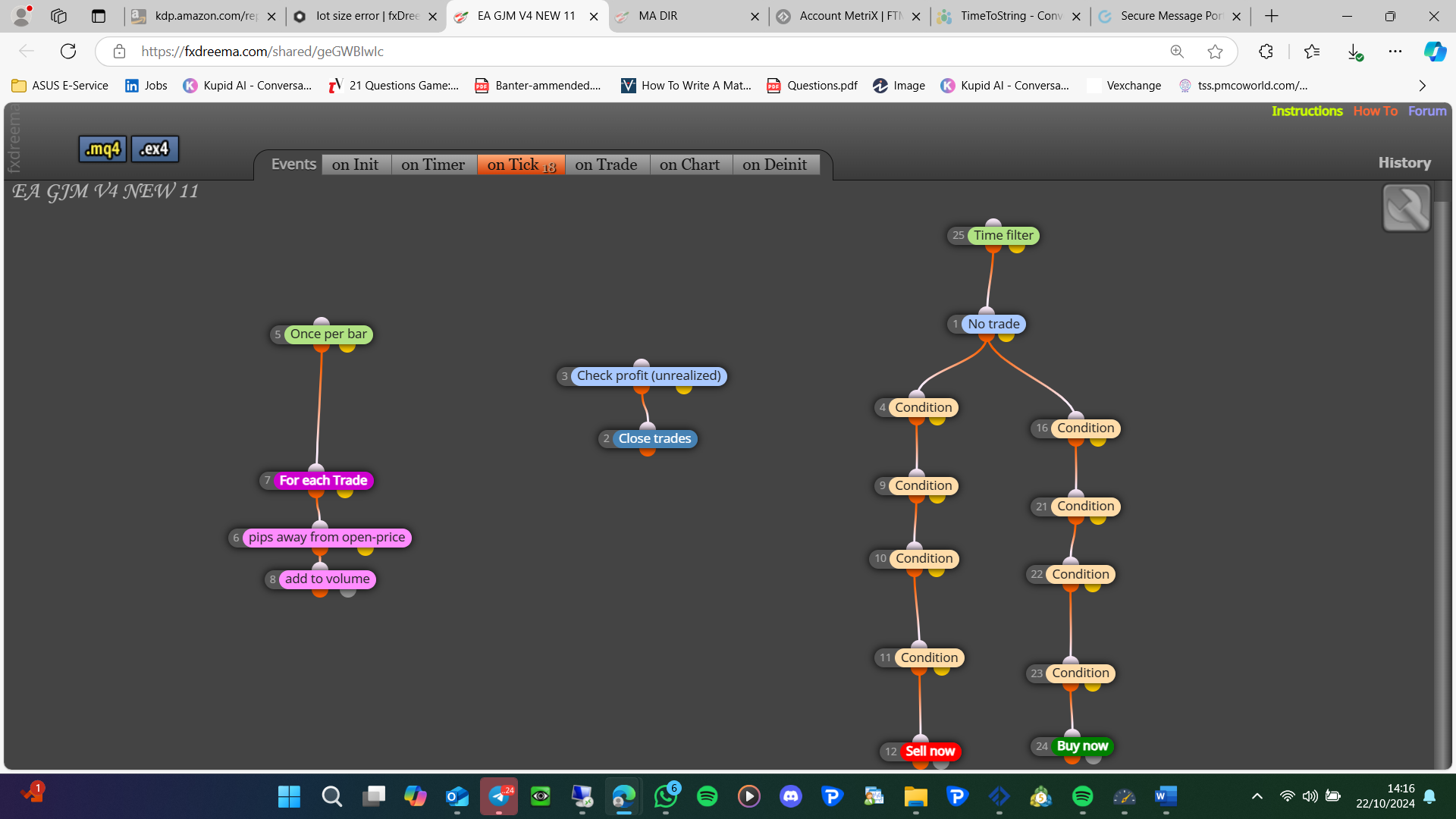
Task: Open the on Deinit tab
Action: (775, 165)
